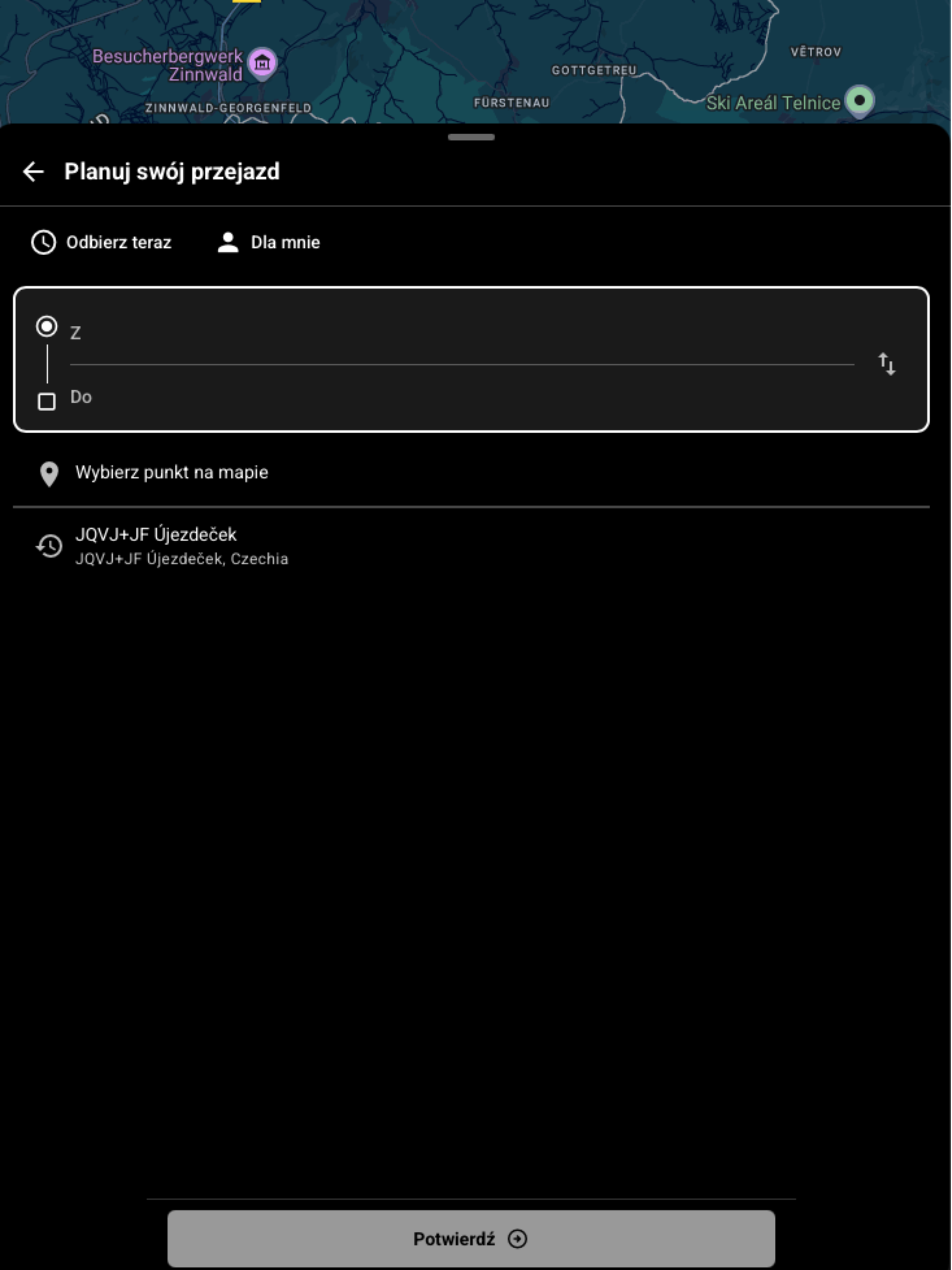
Task: Tap the Fürstenau label on map
Action: tap(512, 103)
